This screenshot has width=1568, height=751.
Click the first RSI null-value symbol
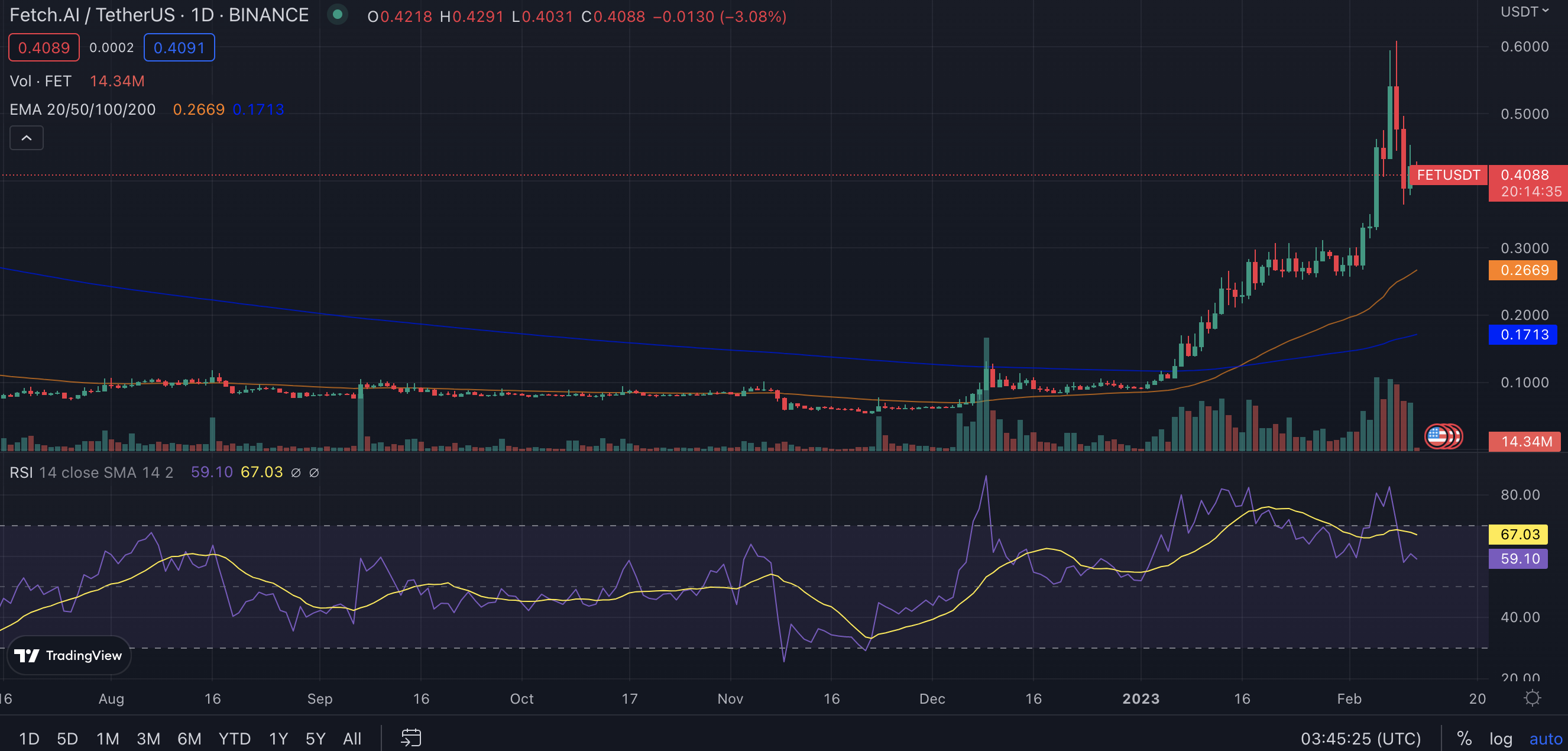pyautogui.click(x=296, y=473)
